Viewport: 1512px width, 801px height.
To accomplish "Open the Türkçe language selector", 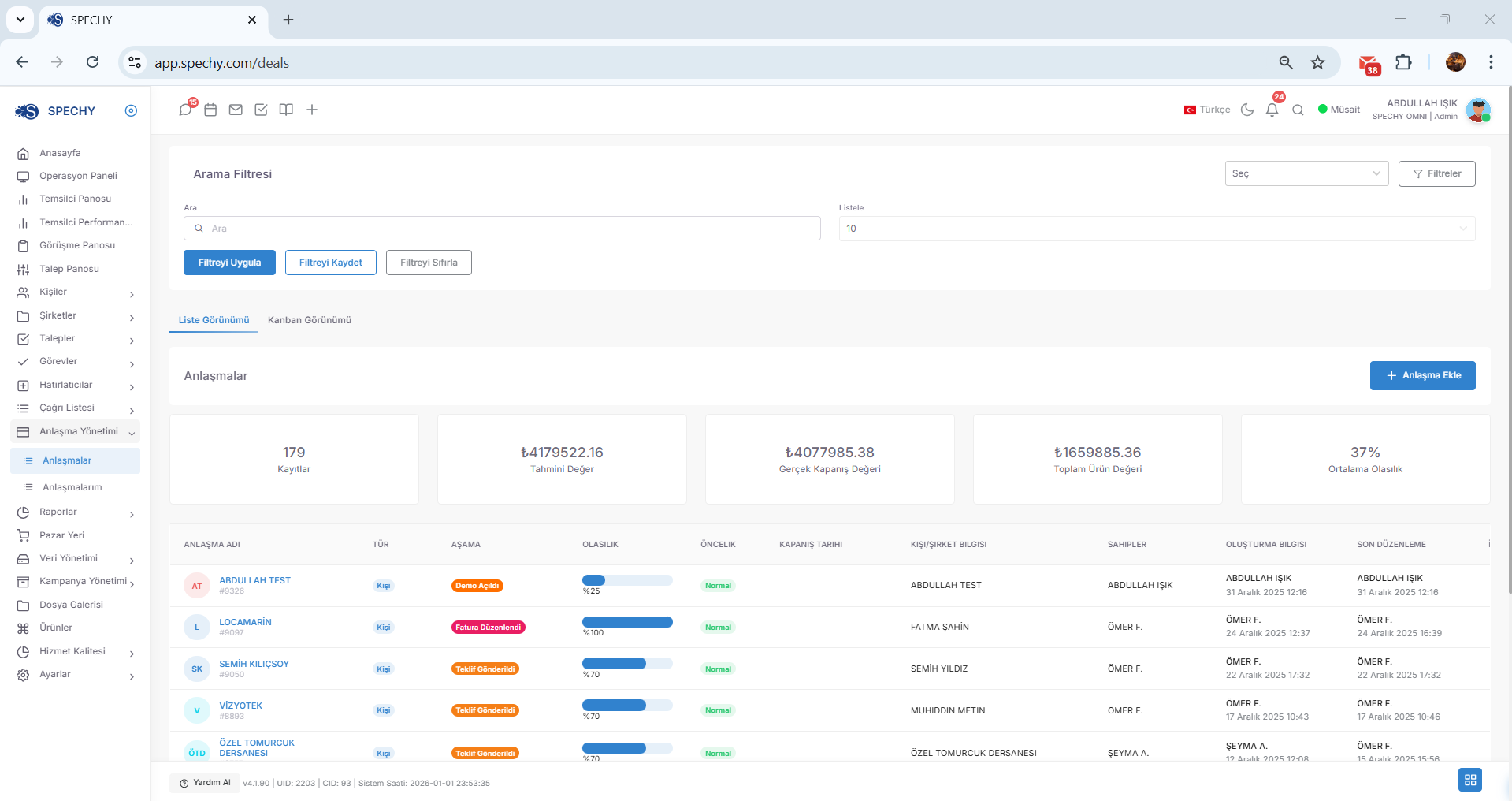I will tap(1207, 110).
